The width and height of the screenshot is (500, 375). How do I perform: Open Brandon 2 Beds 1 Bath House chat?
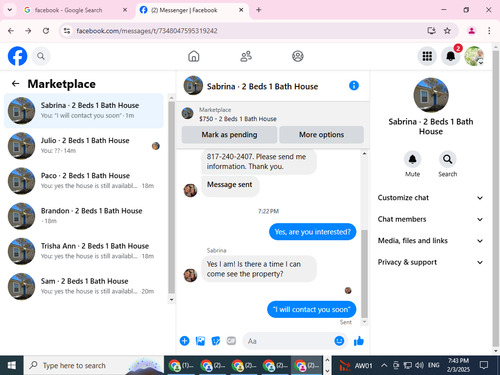click(84, 216)
